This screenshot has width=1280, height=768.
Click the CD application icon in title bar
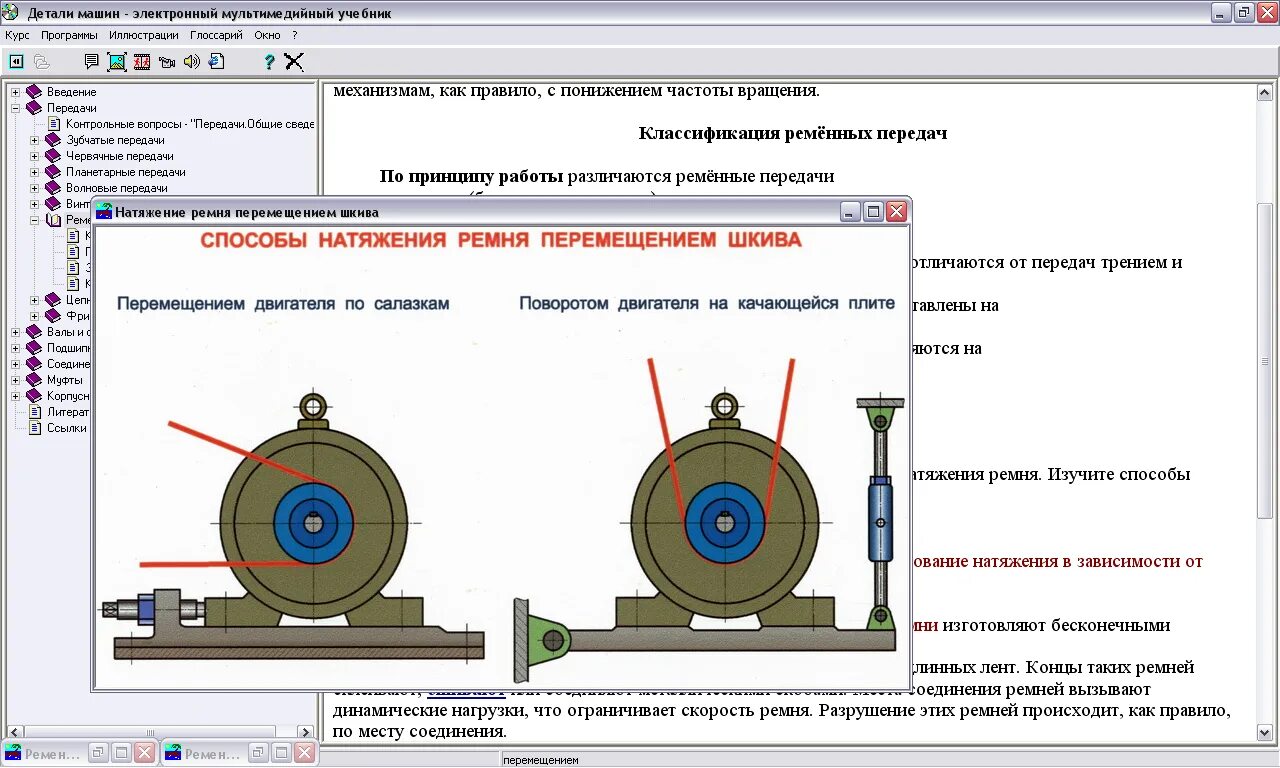[x=11, y=13]
